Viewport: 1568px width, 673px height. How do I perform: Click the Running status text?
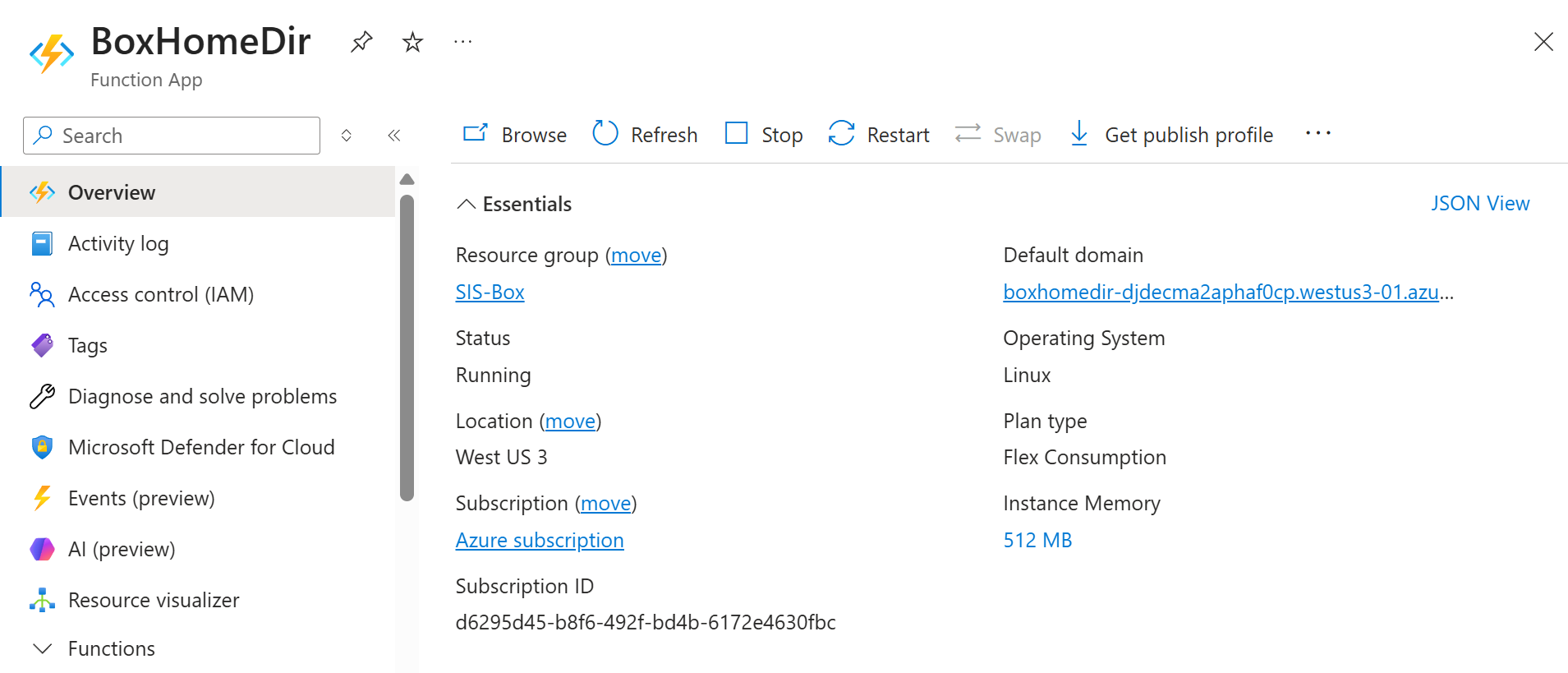tap(494, 376)
